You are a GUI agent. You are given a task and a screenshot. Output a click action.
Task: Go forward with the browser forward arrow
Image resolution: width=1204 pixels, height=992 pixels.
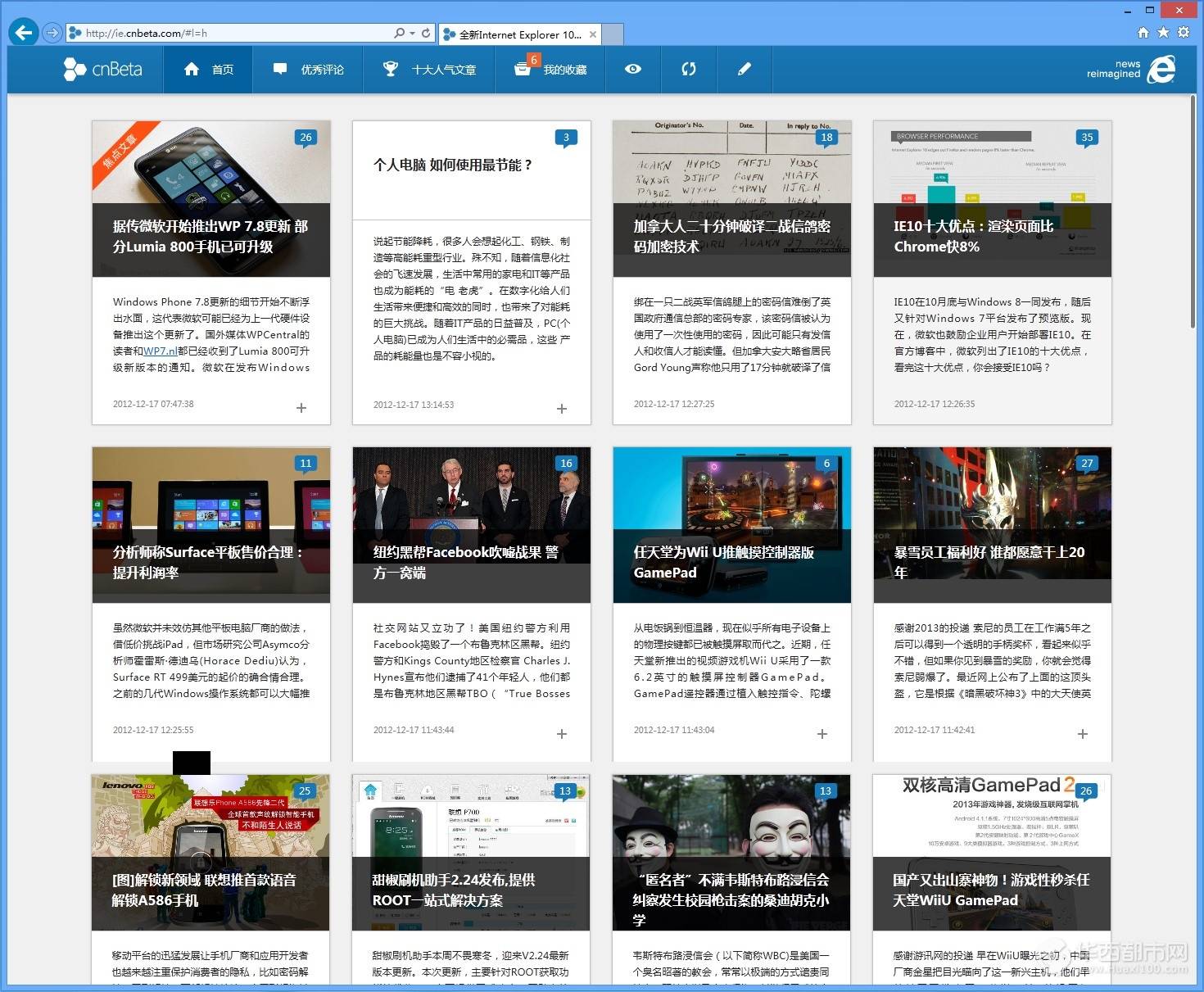[x=52, y=33]
